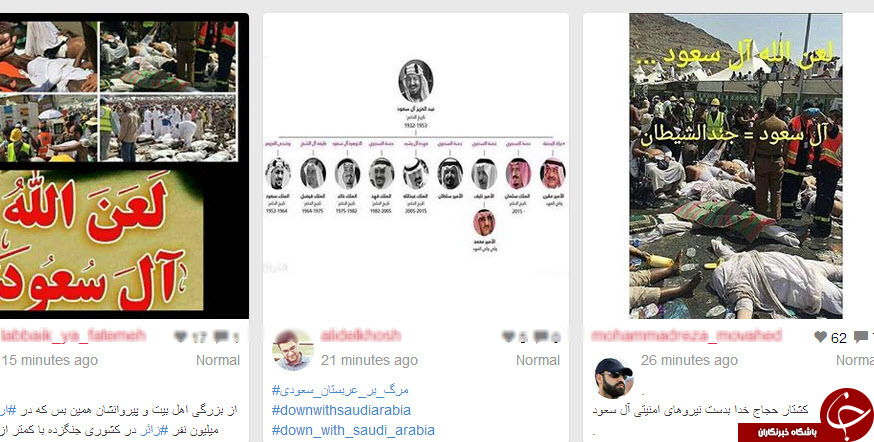Click the heart icon on the alidelkhosh post
The width and height of the screenshot is (874, 442).
tap(508, 337)
